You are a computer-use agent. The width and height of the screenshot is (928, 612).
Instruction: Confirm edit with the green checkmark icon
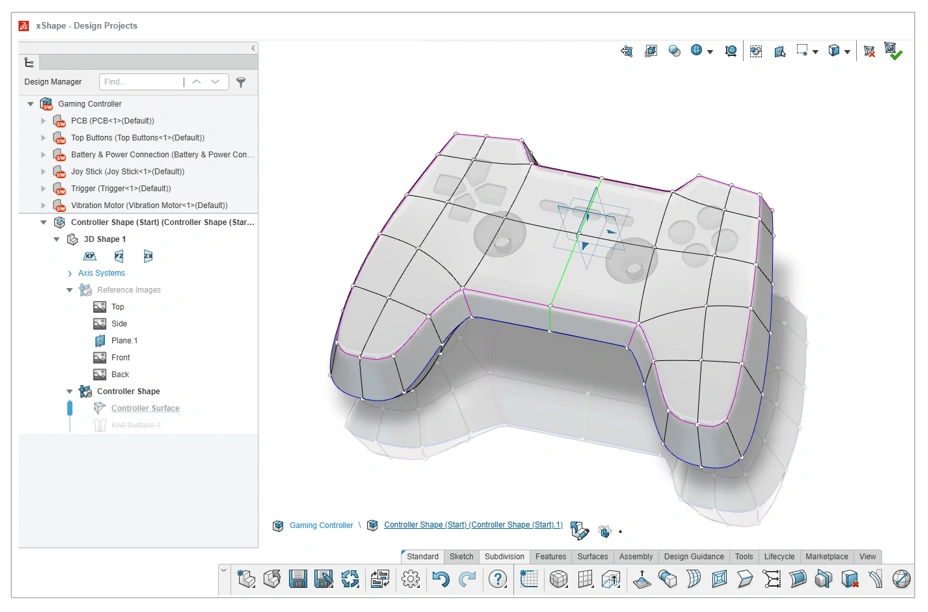point(893,51)
